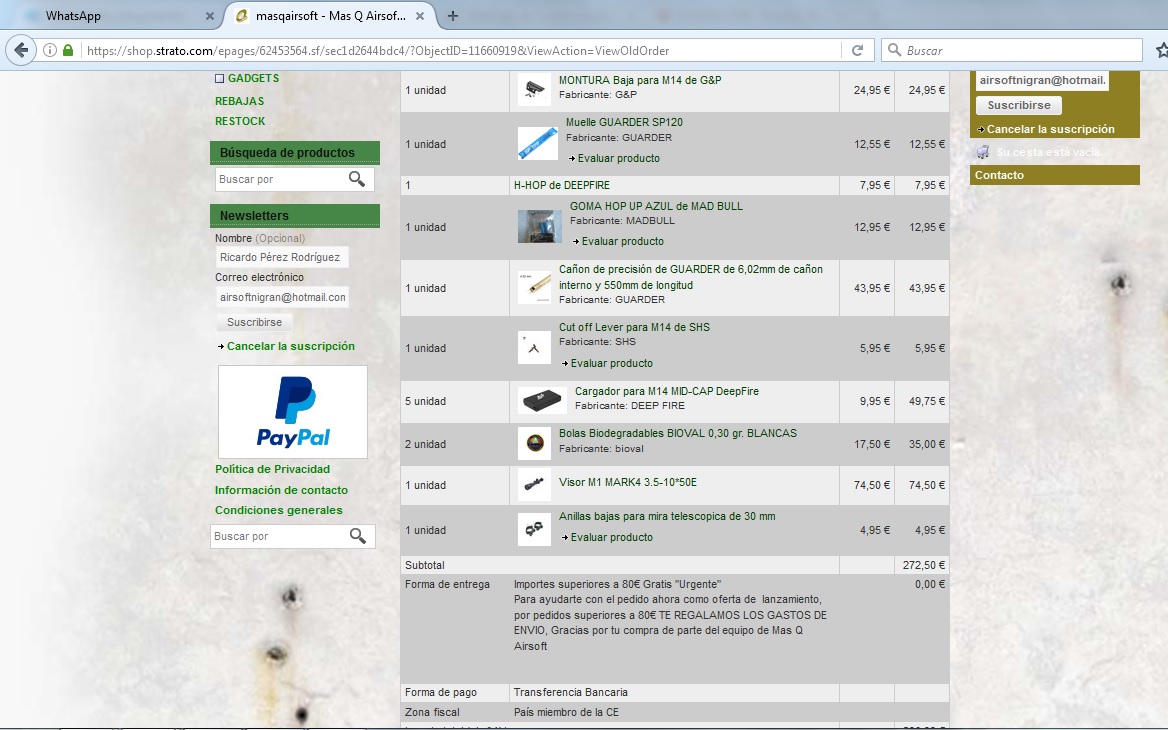Image resolution: width=1168 pixels, height=730 pixels.
Task: Open the Bolas Biodegradables BIOVAL thumbnail
Action: click(x=534, y=443)
